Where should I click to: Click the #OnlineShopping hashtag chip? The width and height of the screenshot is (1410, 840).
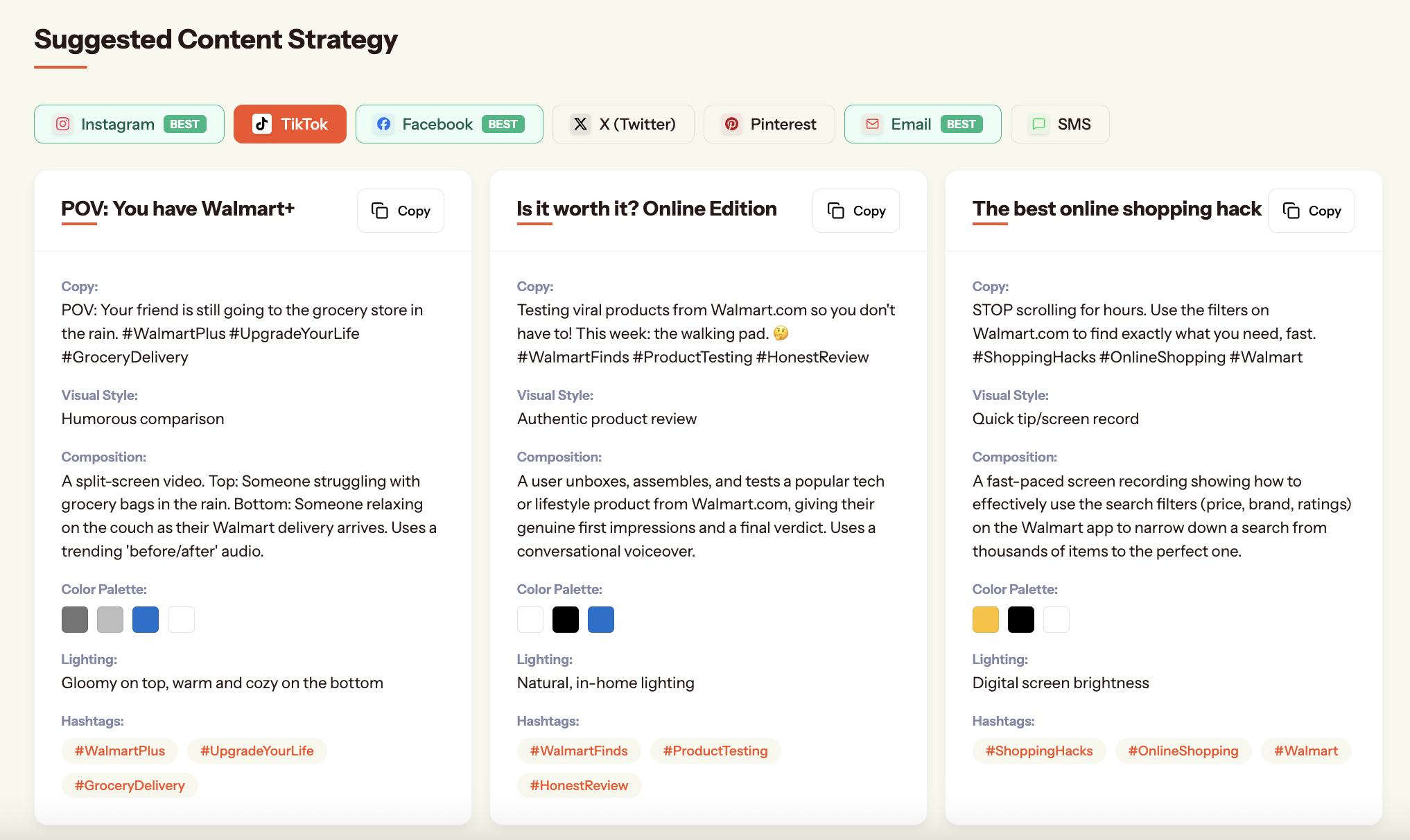pos(1183,751)
